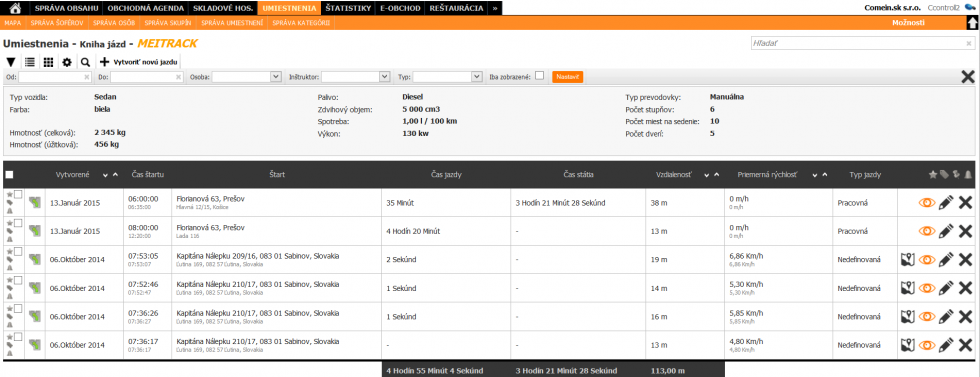Check the select-all checkbox in table header
Screen dimensions: 980x377
(x=9, y=175)
